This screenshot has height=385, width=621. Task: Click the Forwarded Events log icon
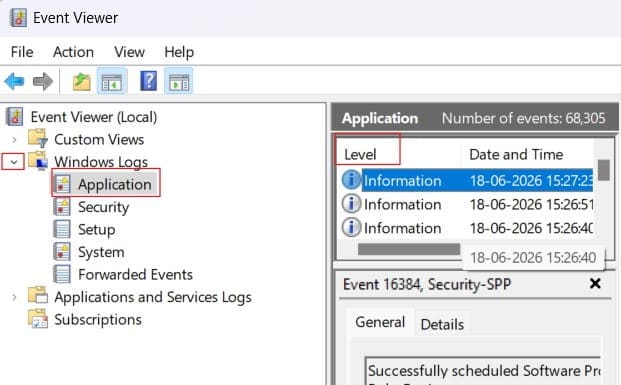coord(62,274)
